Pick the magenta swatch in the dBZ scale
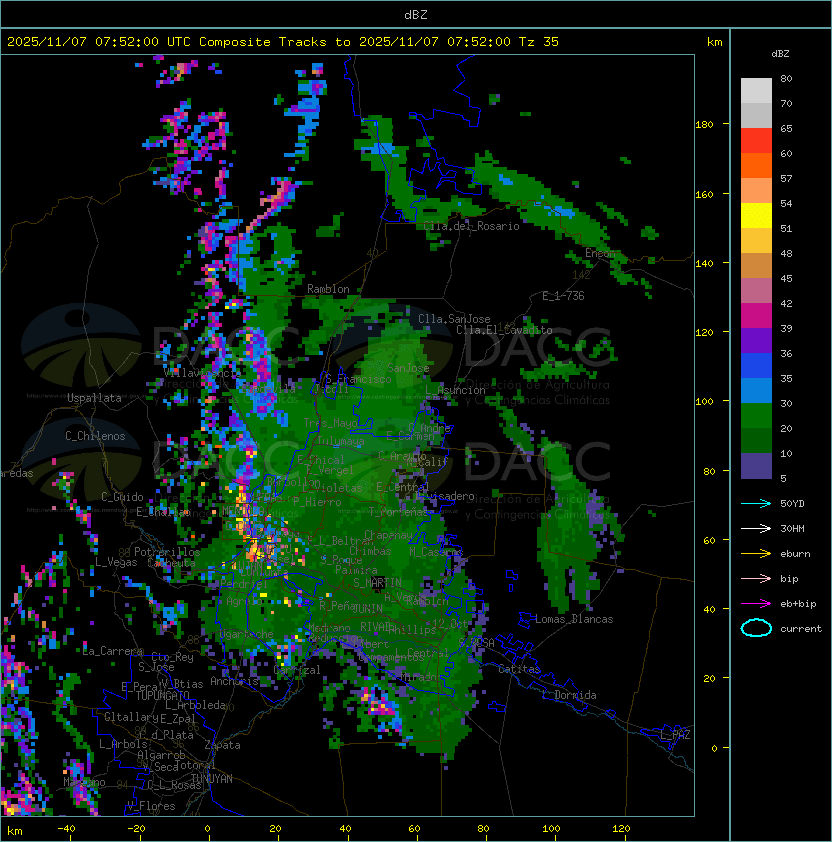Image resolution: width=832 pixels, height=842 pixels. tap(756, 316)
